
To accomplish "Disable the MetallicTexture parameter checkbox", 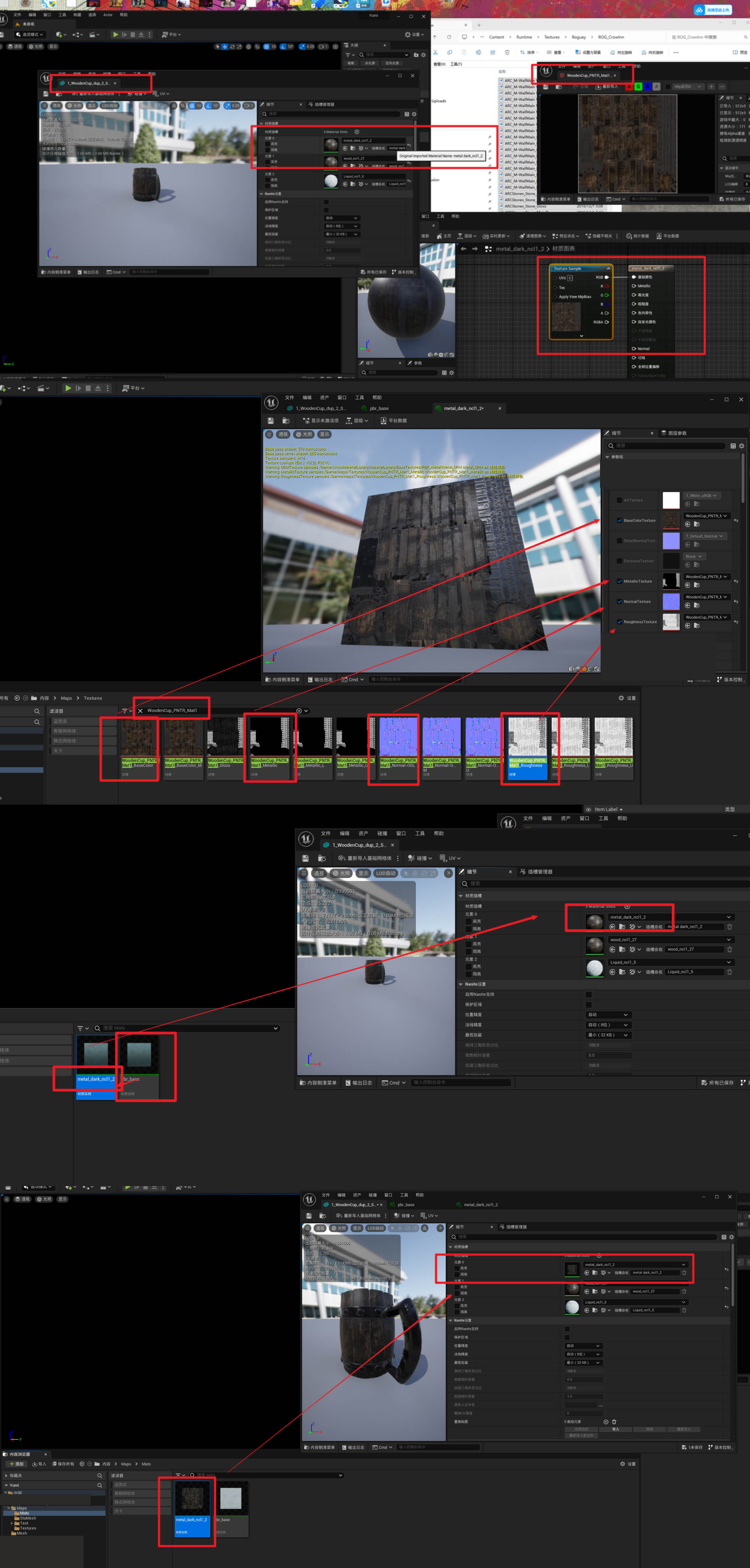I will point(619,581).
